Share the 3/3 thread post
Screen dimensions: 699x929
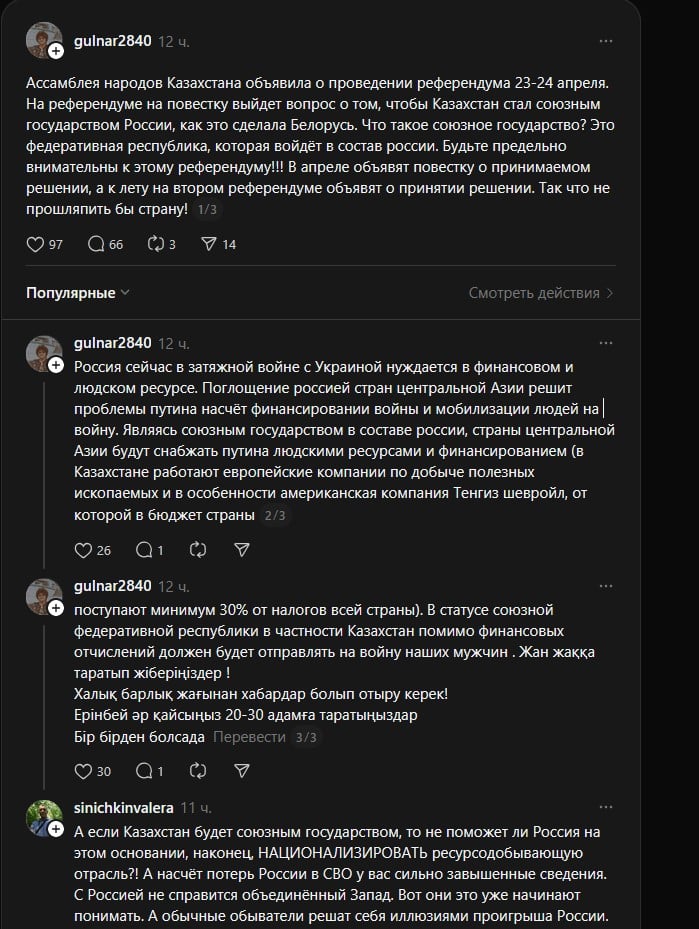(x=241, y=771)
